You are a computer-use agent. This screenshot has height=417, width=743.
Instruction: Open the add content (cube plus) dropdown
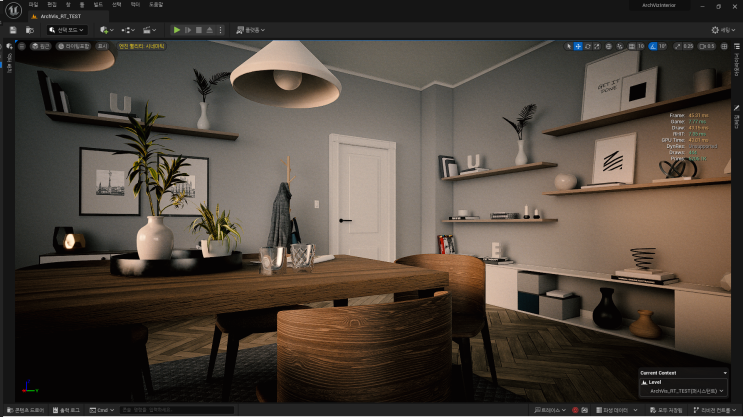107,30
